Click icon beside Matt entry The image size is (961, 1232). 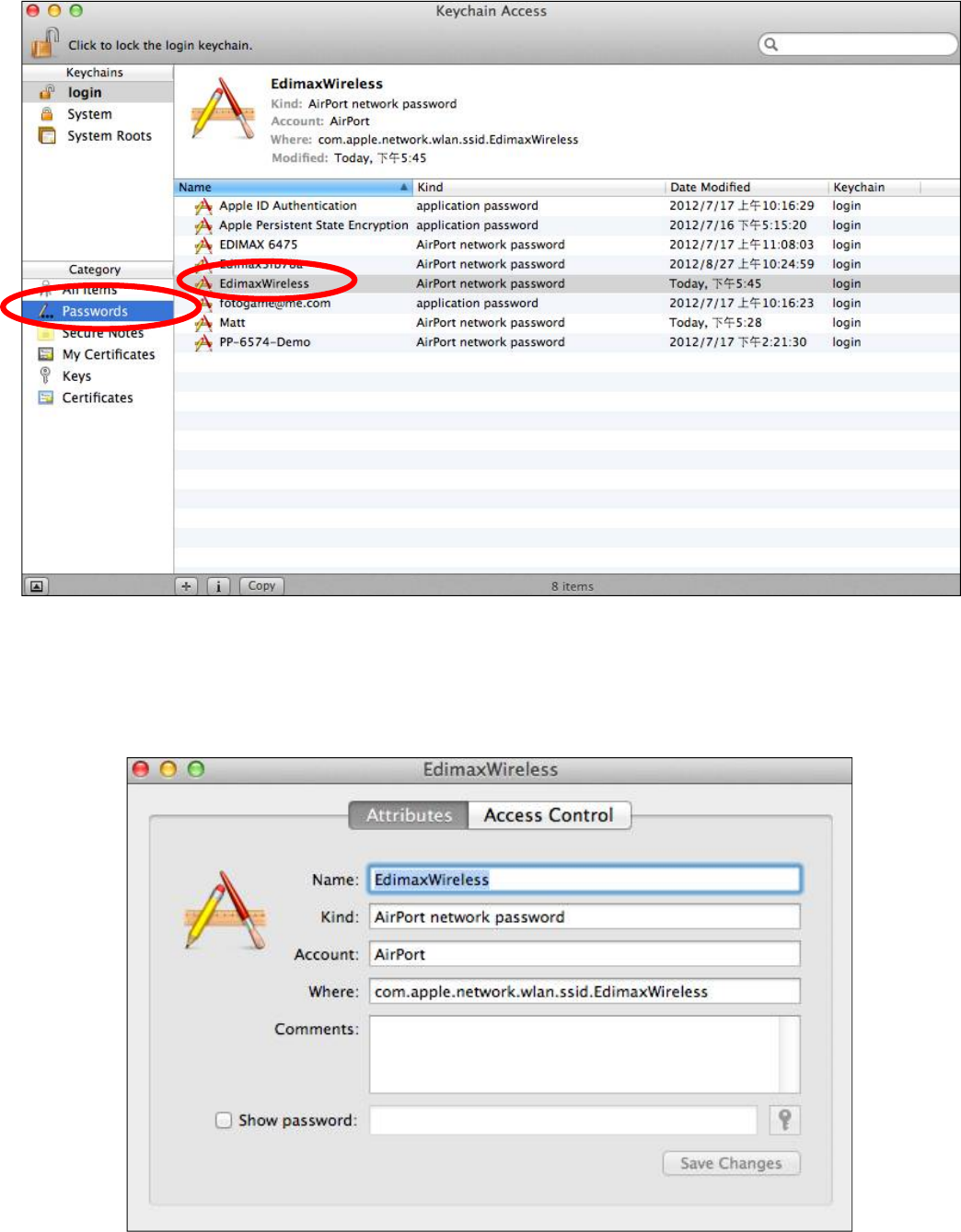point(203,323)
